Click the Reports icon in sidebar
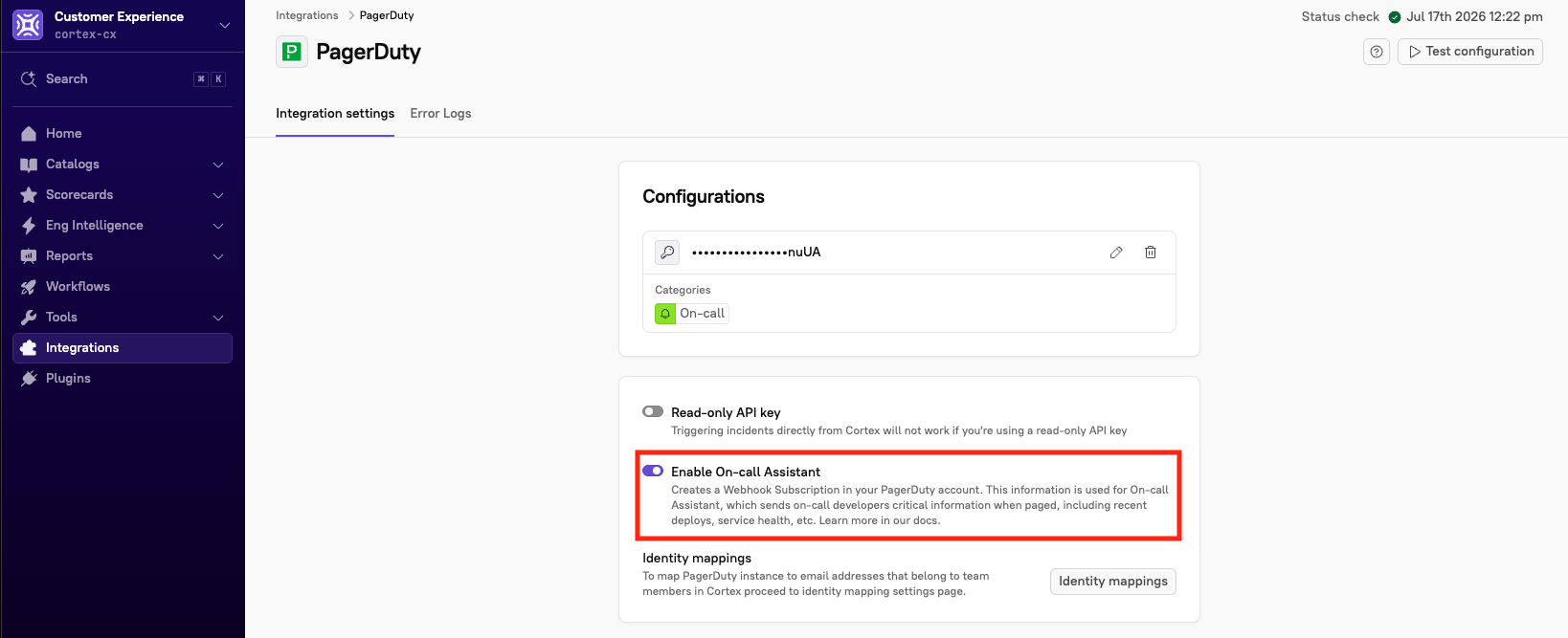The image size is (1568, 638). click(x=29, y=255)
